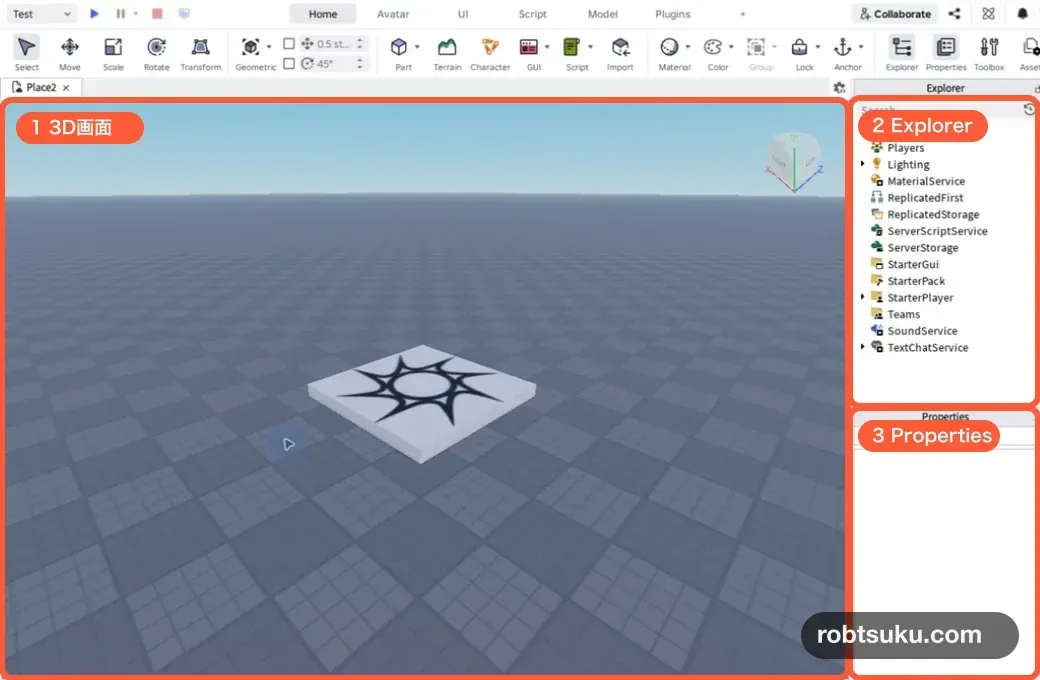Select ReplicatedStorage in Explorer
The height and width of the screenshot is (680, 1040).
click(x=933, y=214)
